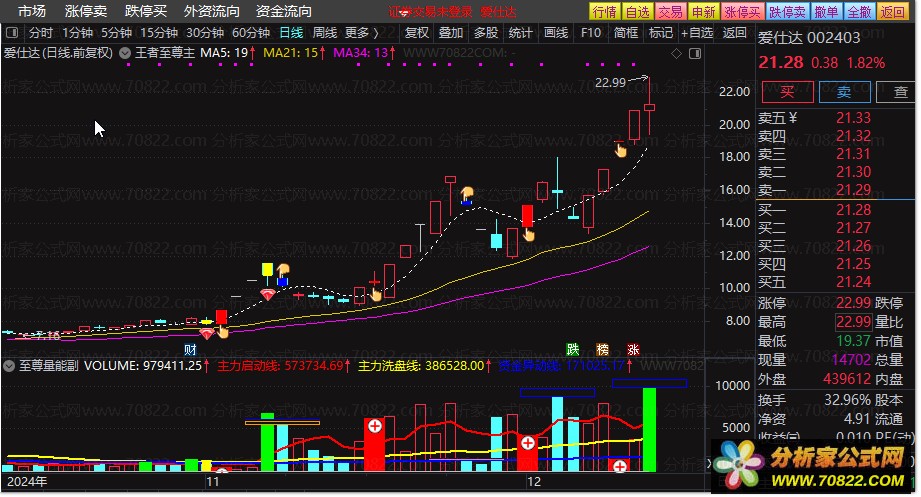The image size is (921, 497).
Task: Switch to the 30分钟 timeframe
Action: point(205,33)
